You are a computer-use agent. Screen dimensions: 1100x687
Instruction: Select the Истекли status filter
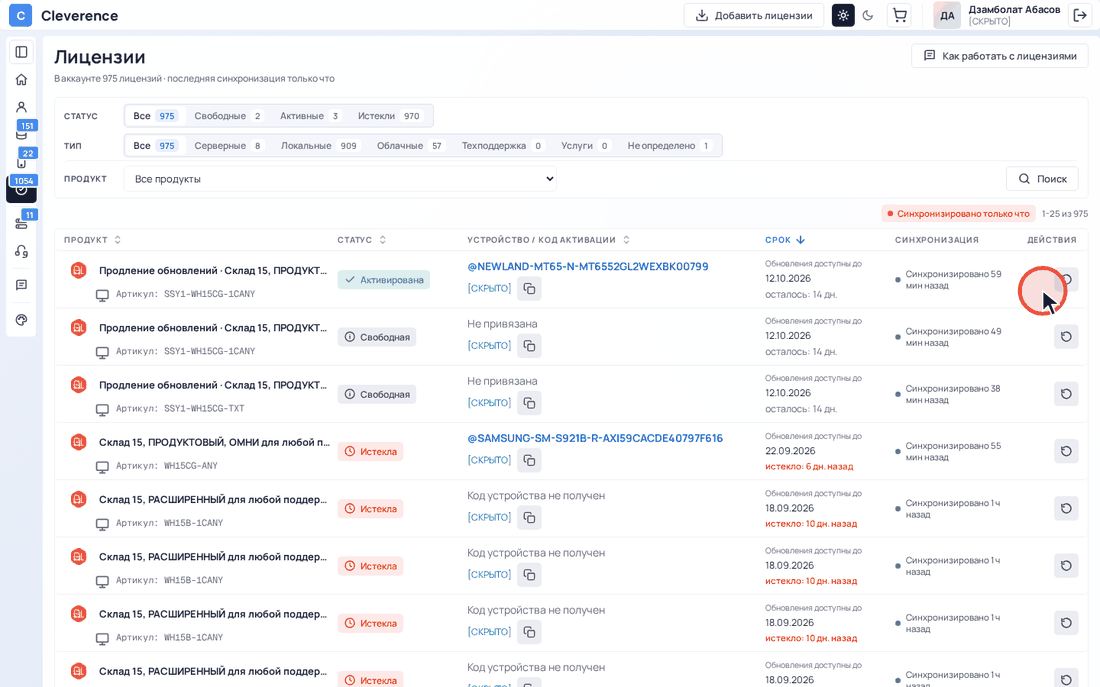(x=389, y=116)
